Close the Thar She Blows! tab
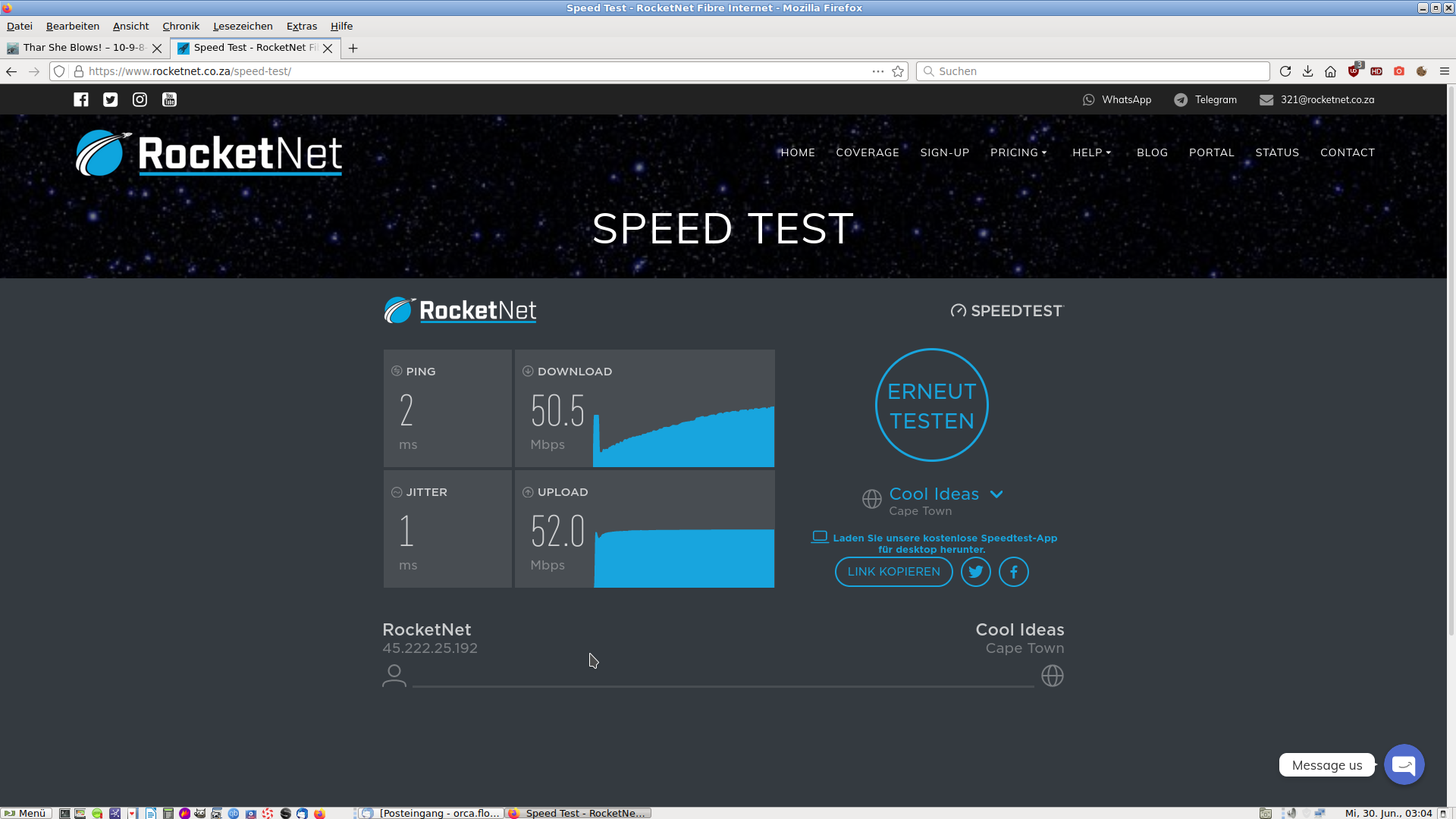1456x819 pixels. (157, 48)
